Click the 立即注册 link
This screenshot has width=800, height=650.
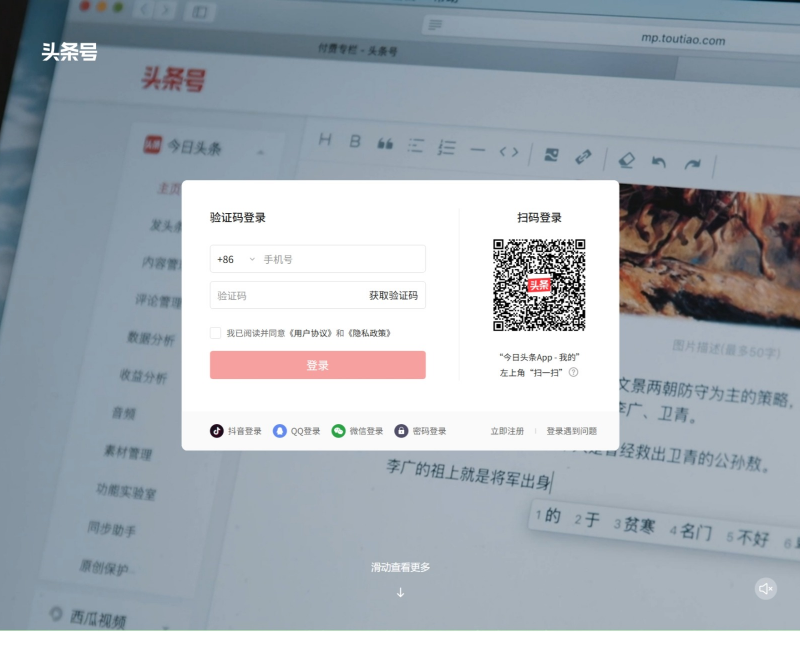507,431
